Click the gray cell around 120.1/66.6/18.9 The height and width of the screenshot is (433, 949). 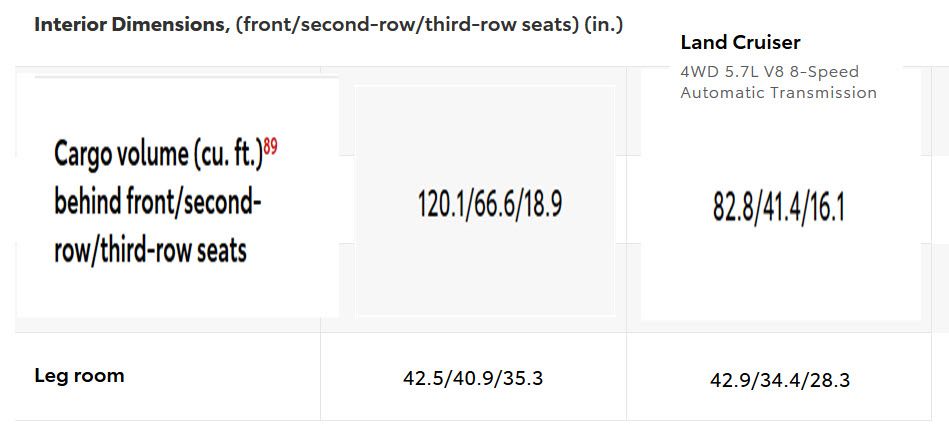tap(485, 200)
